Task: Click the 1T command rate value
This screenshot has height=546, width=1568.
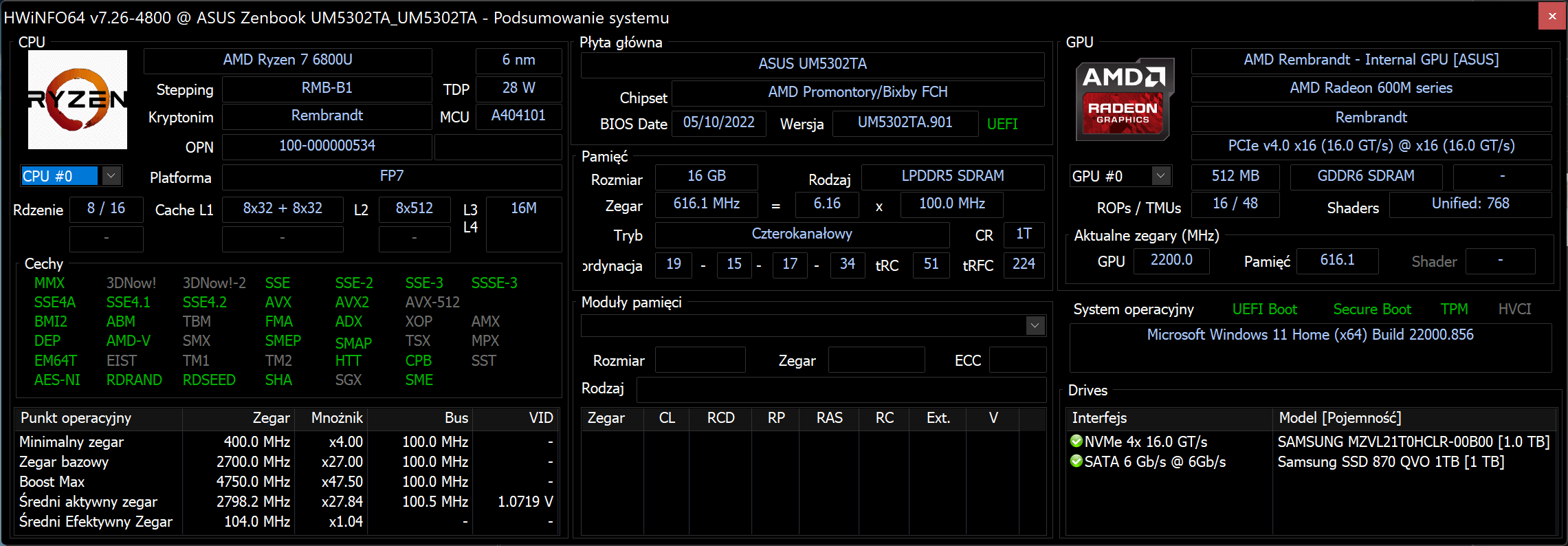Action: point(1024,234)
